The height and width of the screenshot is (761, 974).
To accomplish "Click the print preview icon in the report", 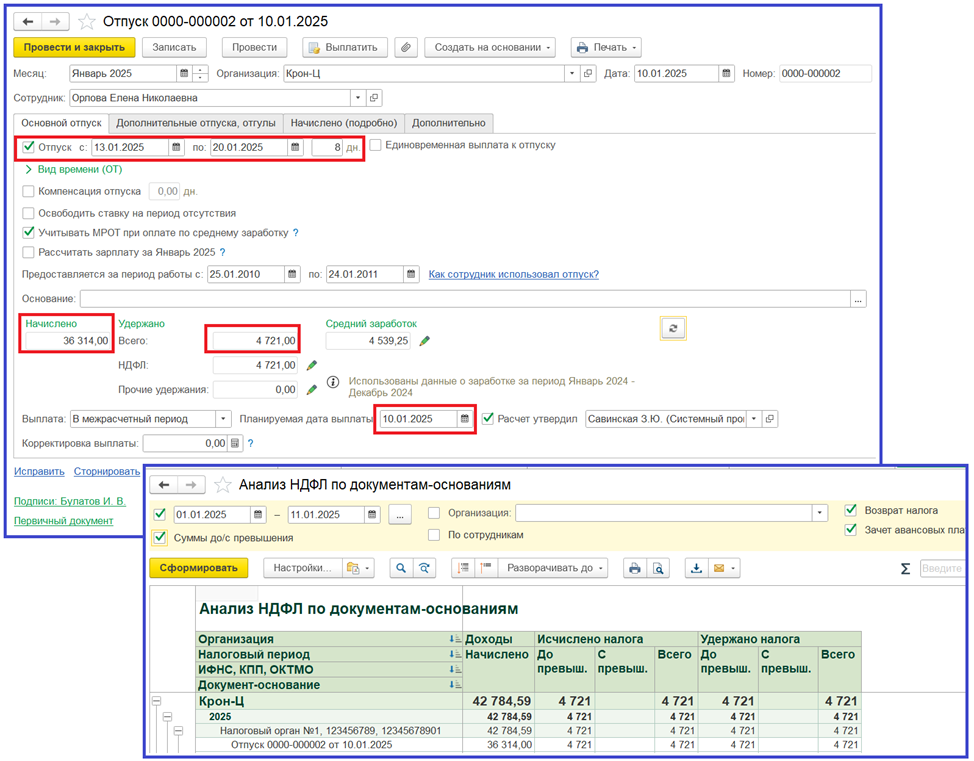I will 658,568.
